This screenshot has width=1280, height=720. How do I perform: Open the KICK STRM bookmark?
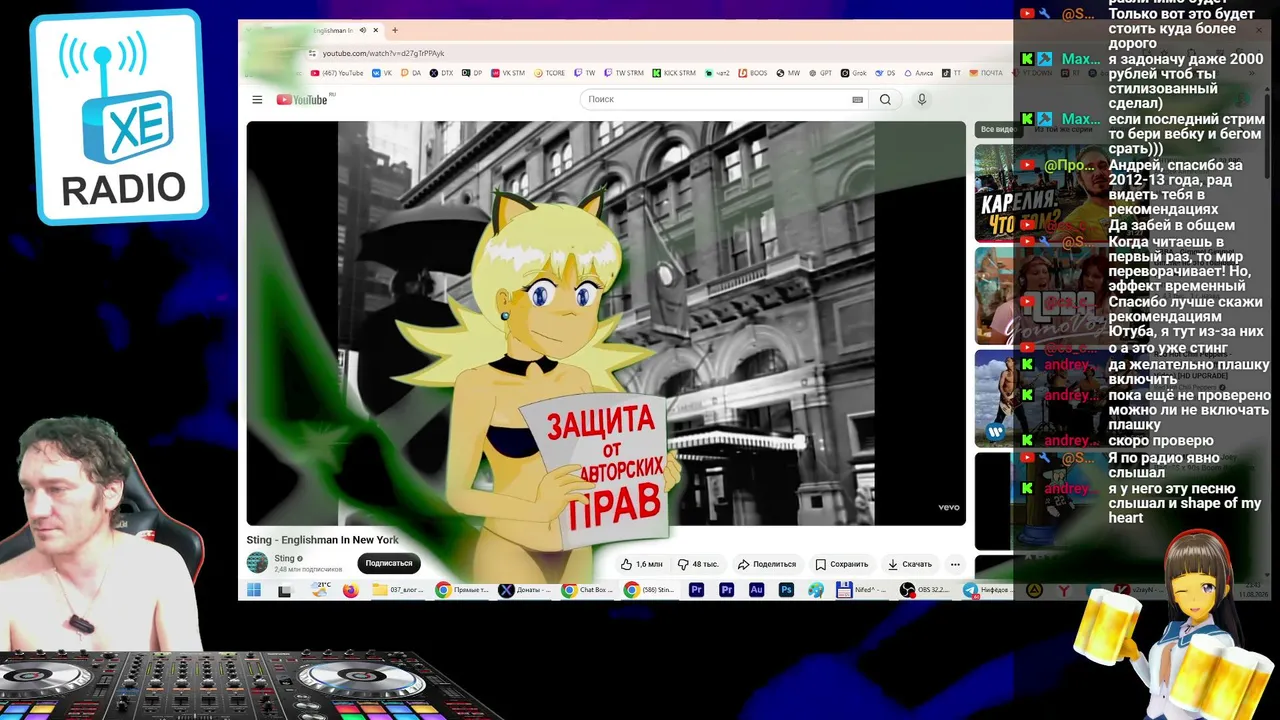[x=674, y=73]
